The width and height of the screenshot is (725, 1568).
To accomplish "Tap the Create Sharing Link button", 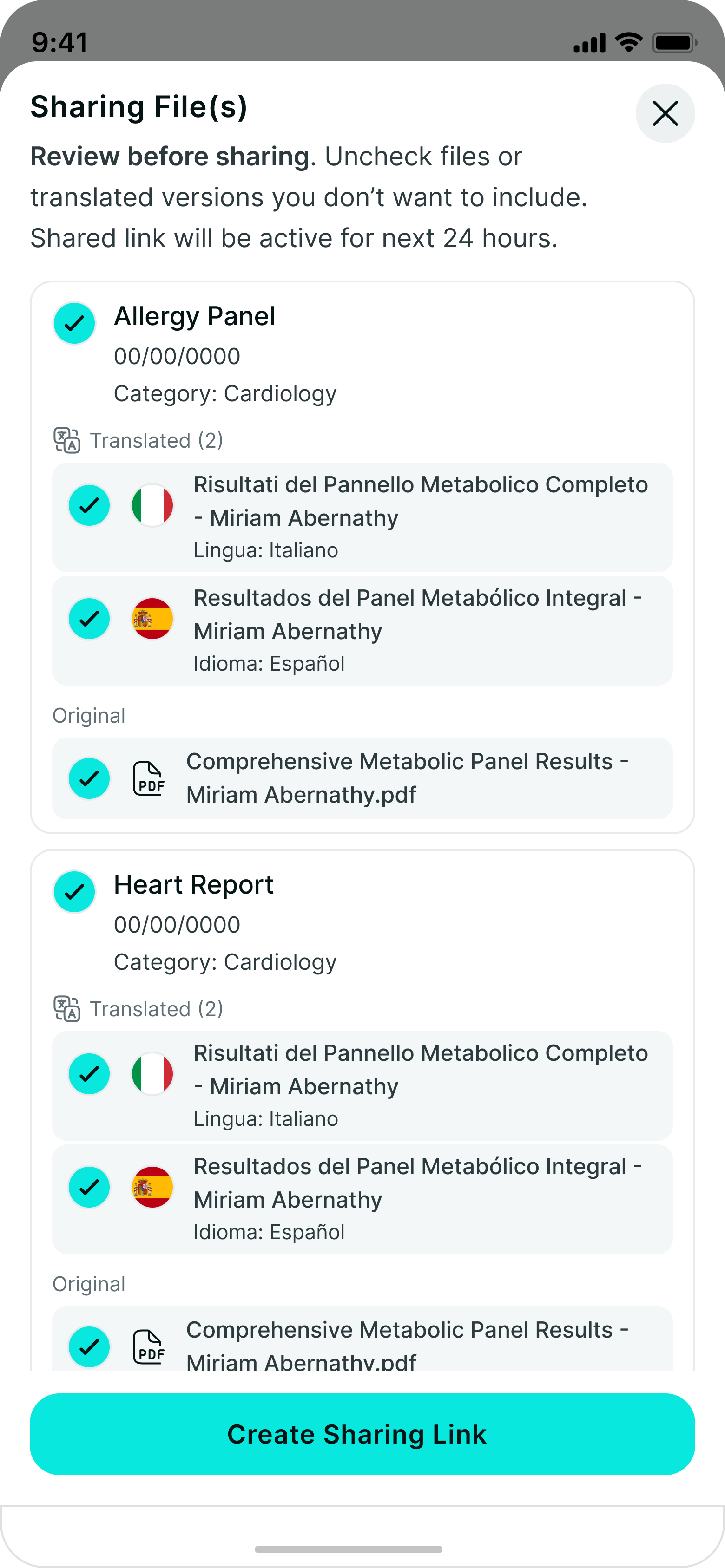I will (x=362, y=1434).
